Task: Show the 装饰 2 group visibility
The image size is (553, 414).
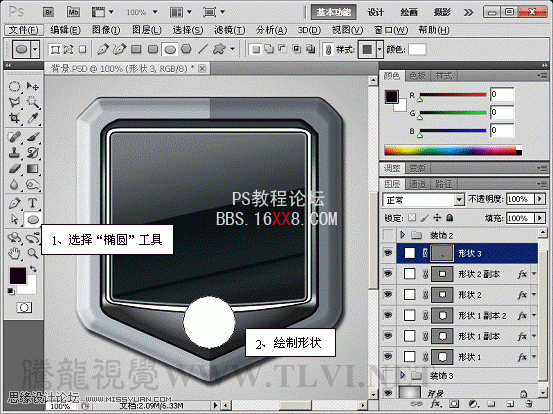Action: 388,235
